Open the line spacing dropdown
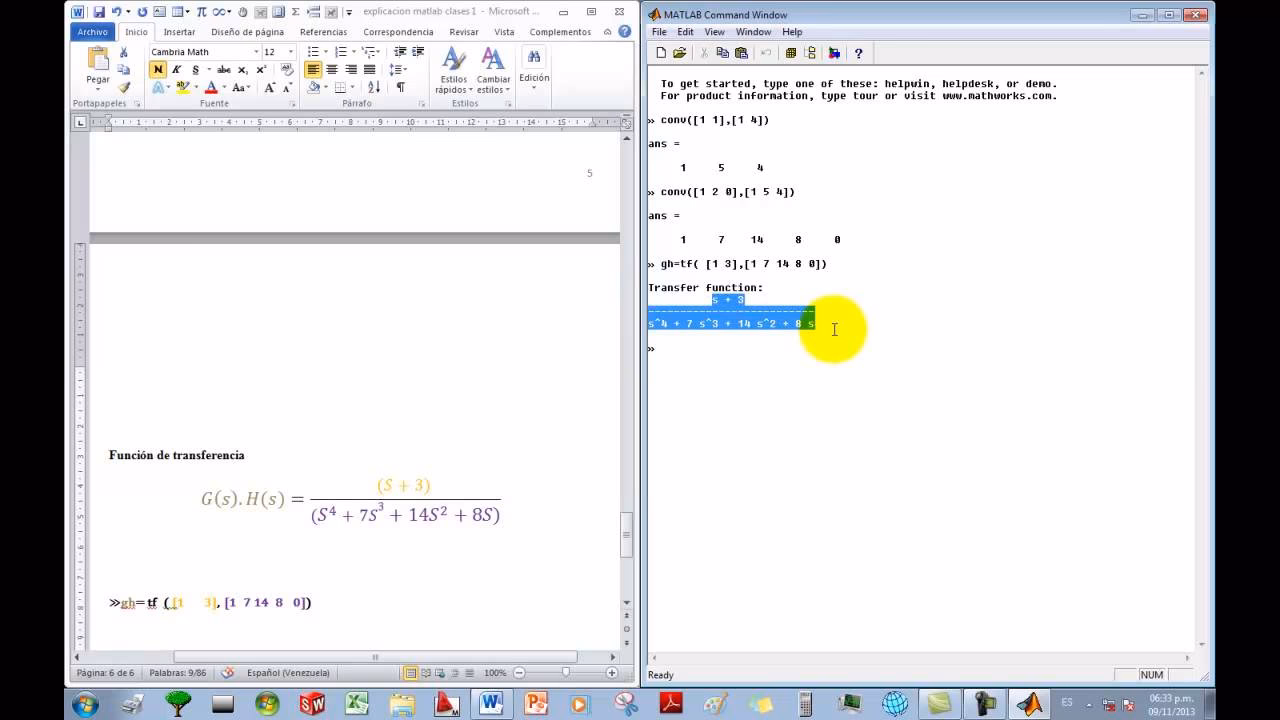Image resolution: width=1280 pixels, height=720 pixels. (x=397, y=70)
